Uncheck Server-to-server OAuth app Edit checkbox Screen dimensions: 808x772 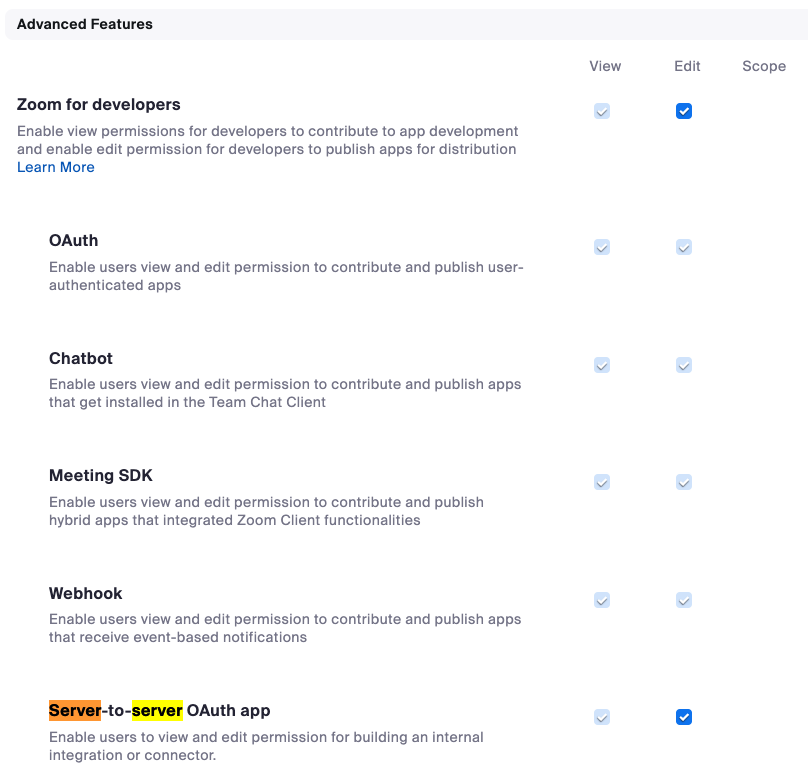[684, 717]
